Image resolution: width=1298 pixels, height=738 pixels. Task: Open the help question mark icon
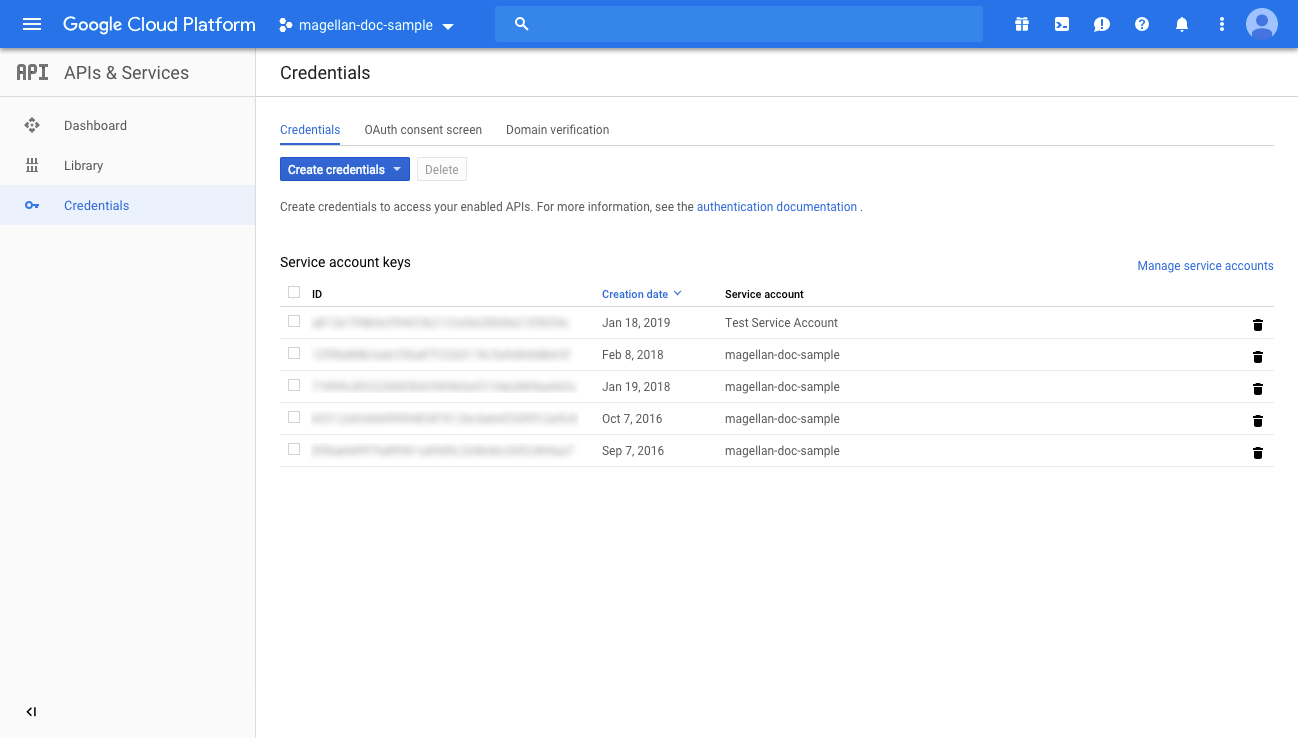point(1142,24)
